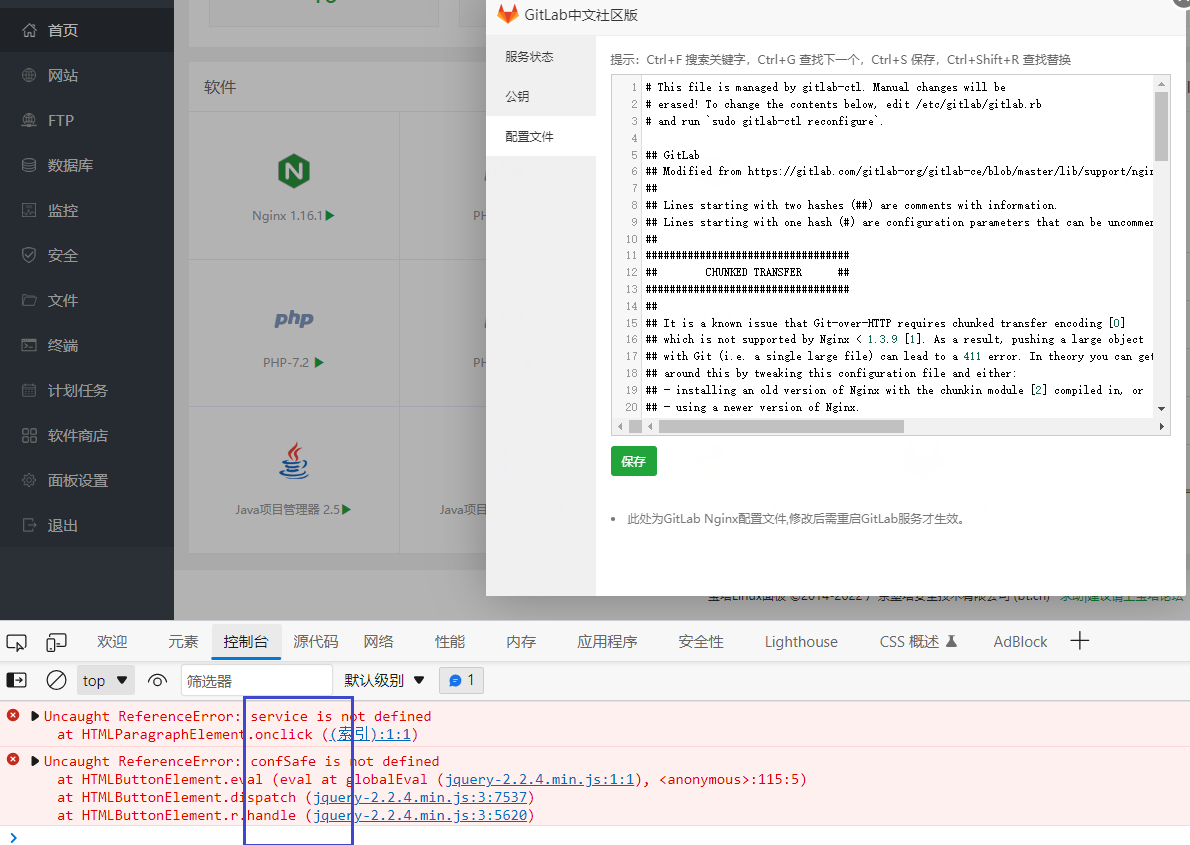Click the Java项目管理器 2.5 green arrow
The width and height of the screenshot is (1190, 845).
[x=347, y=509]
